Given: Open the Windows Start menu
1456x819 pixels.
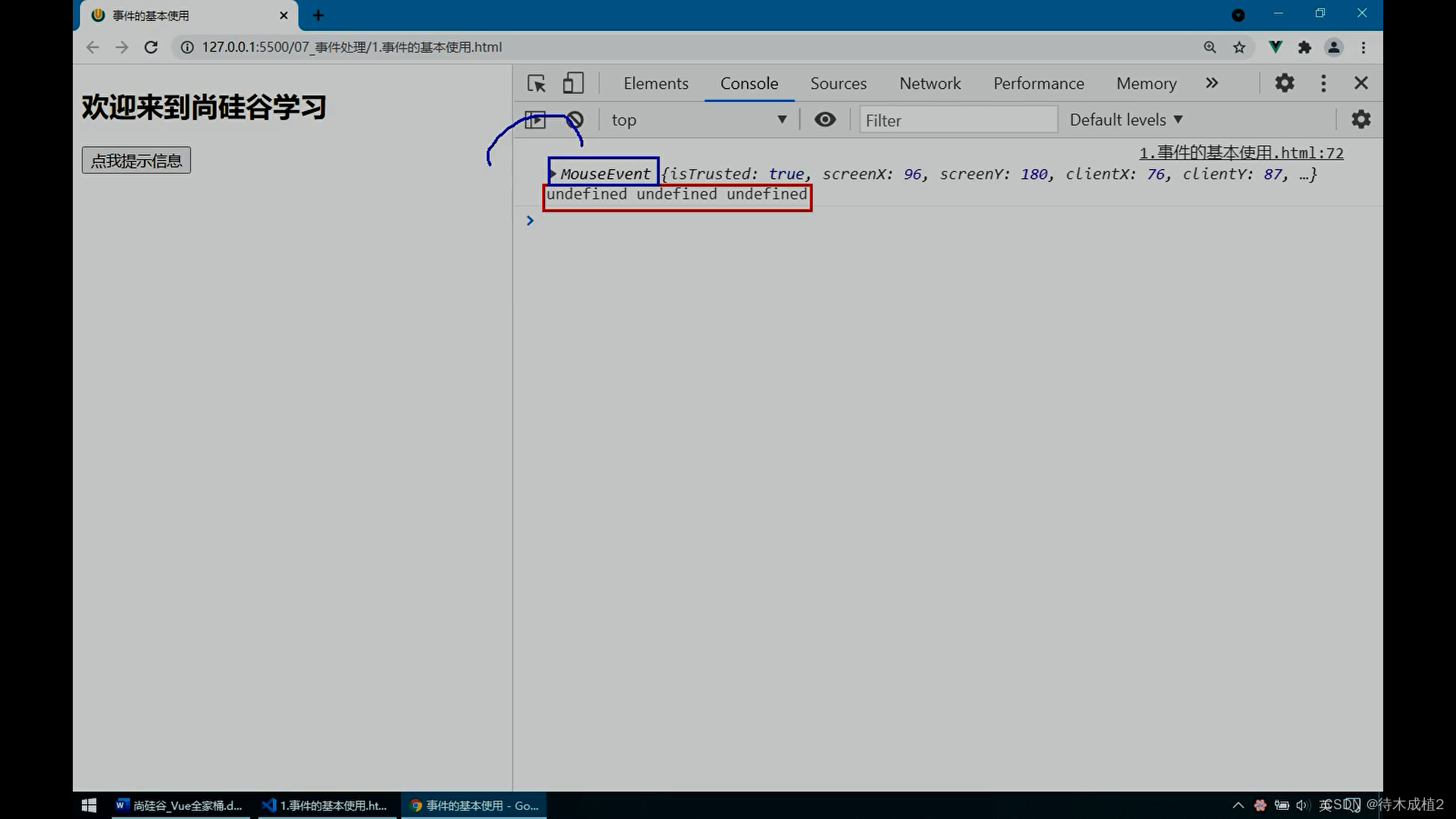Looking at the screenshot, I should (89, 805).
